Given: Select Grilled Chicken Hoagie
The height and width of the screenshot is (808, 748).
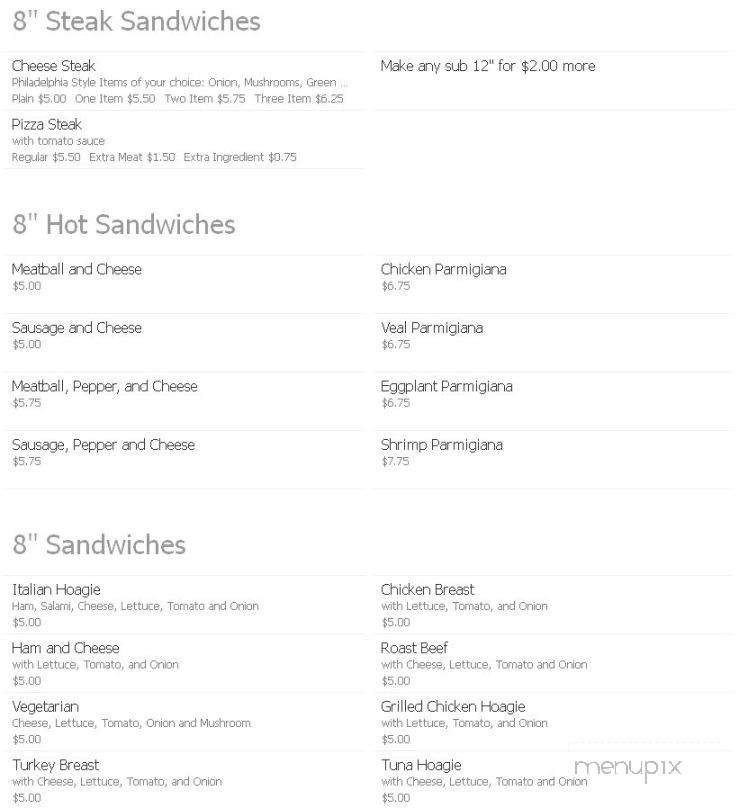Looking at the screenshot, I should tap(453, 706).
